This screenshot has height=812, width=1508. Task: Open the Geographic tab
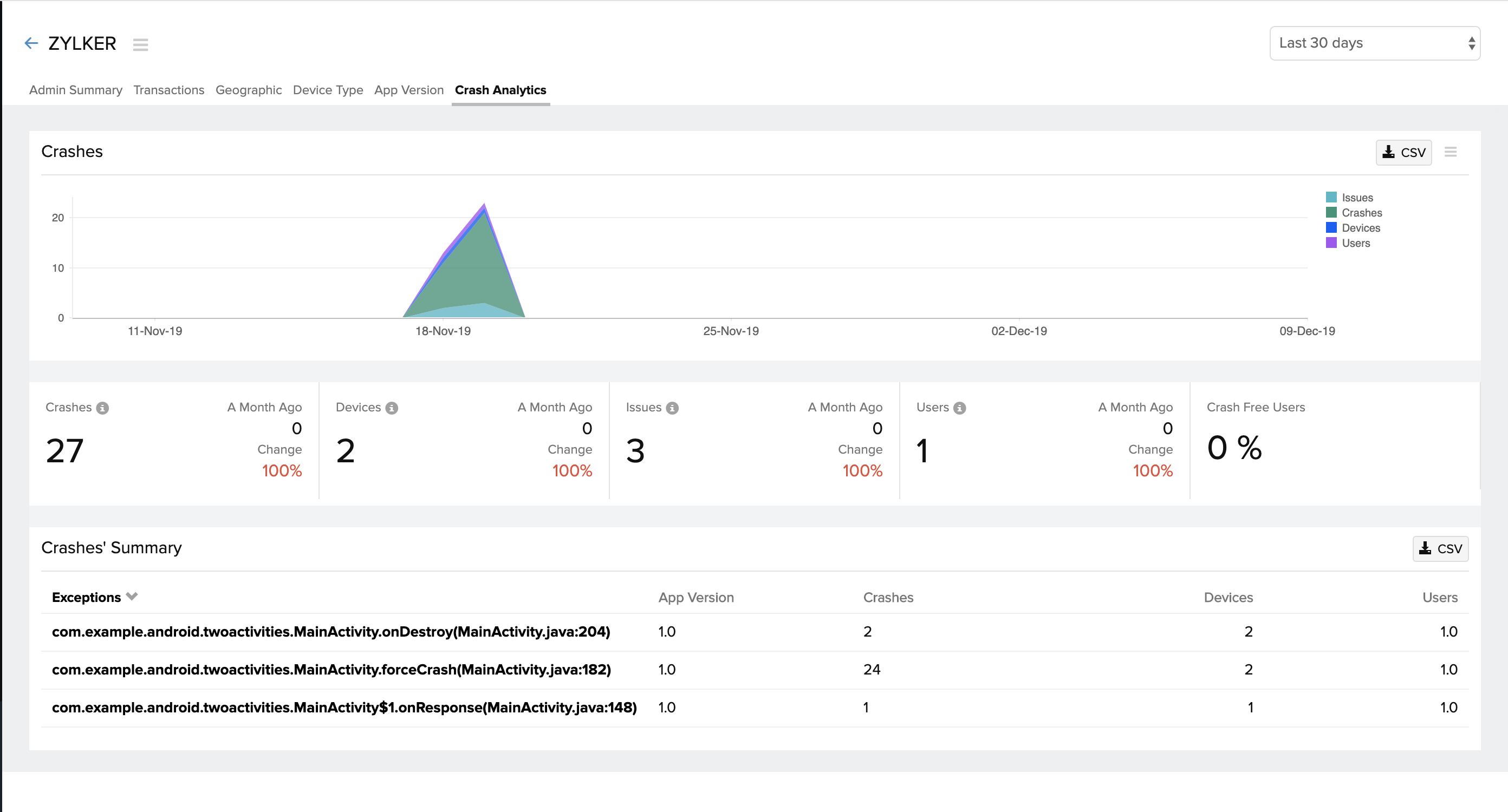pos(248,90)
